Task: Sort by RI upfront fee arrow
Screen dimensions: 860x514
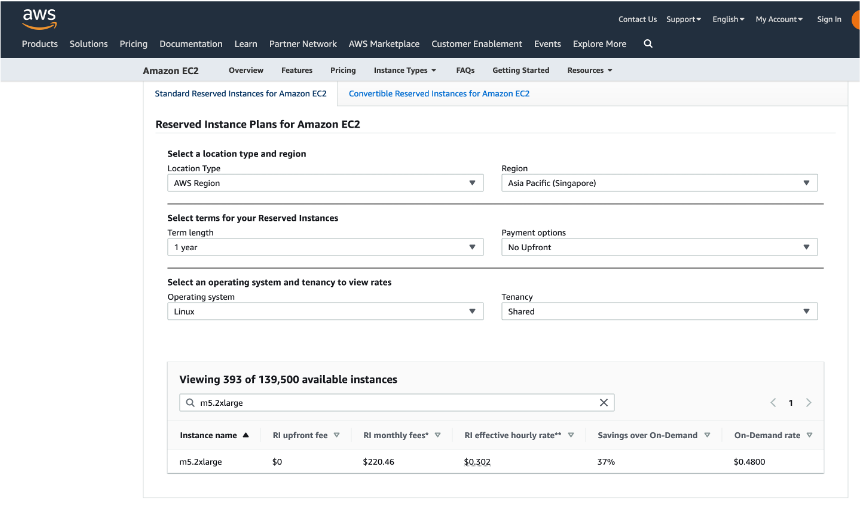Action: pos(336,435)
